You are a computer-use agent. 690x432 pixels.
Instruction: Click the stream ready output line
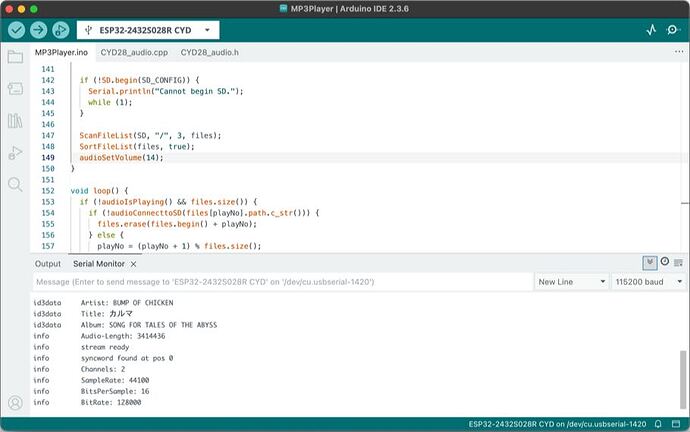coord(105,347)
